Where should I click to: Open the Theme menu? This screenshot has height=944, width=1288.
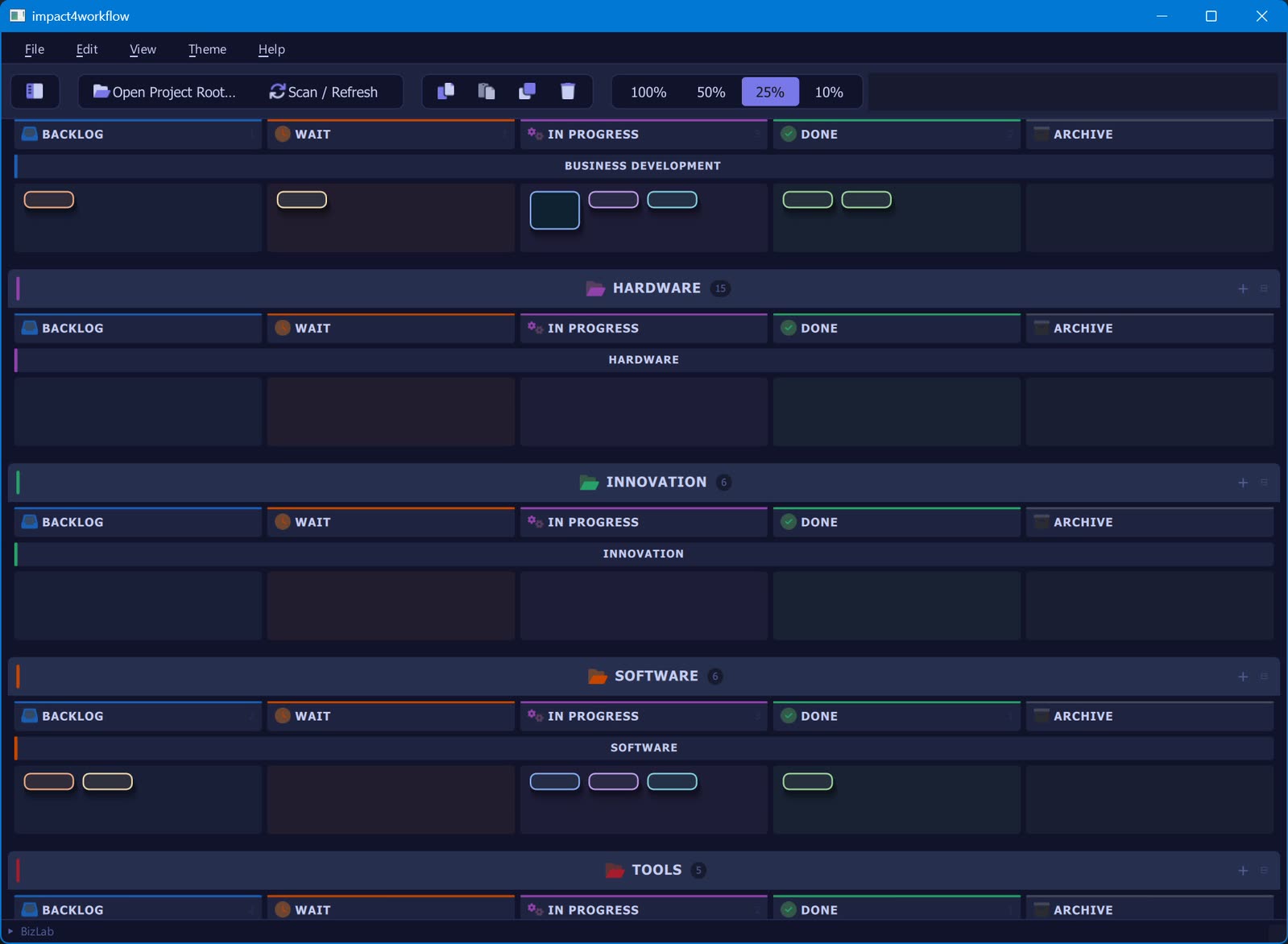click(207, 49)
